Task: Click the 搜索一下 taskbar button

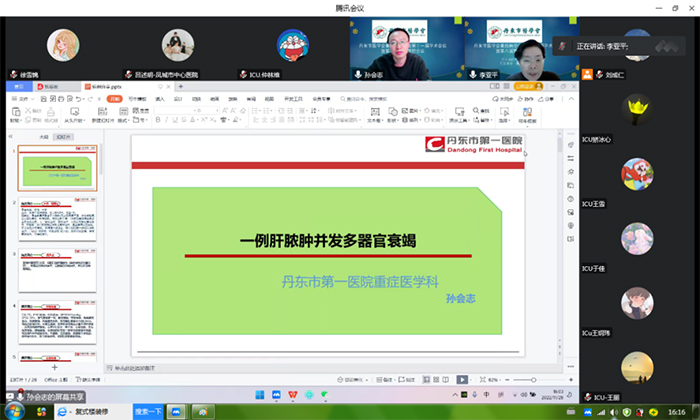Action: point(147,411)
